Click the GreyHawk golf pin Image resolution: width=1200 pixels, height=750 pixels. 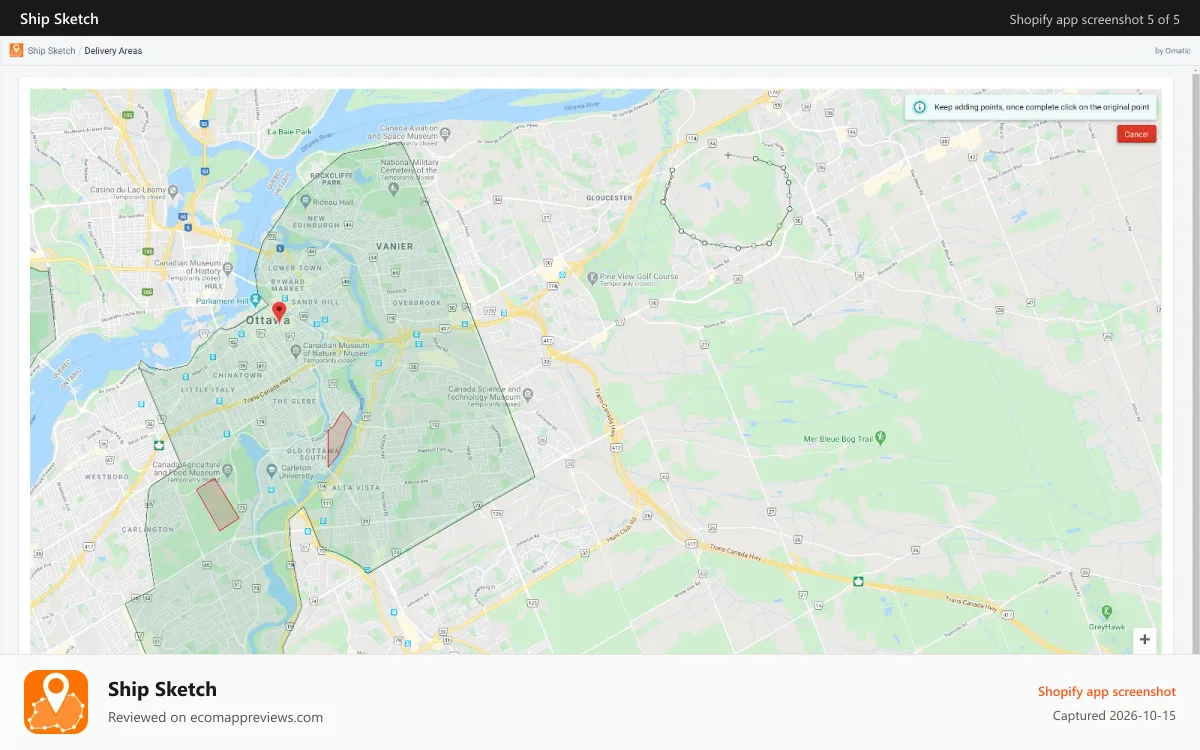1106,611
